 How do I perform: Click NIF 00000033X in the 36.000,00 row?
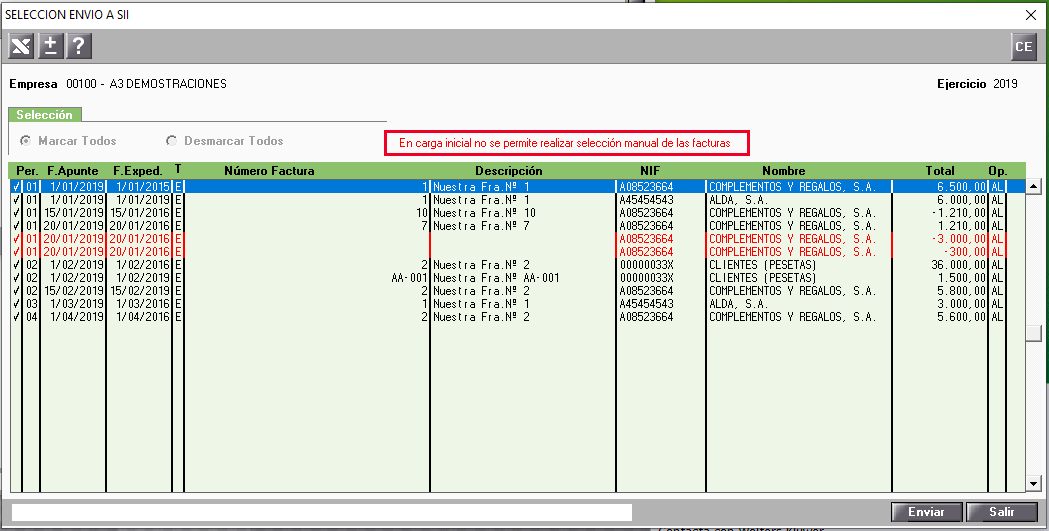click(646, 265)
